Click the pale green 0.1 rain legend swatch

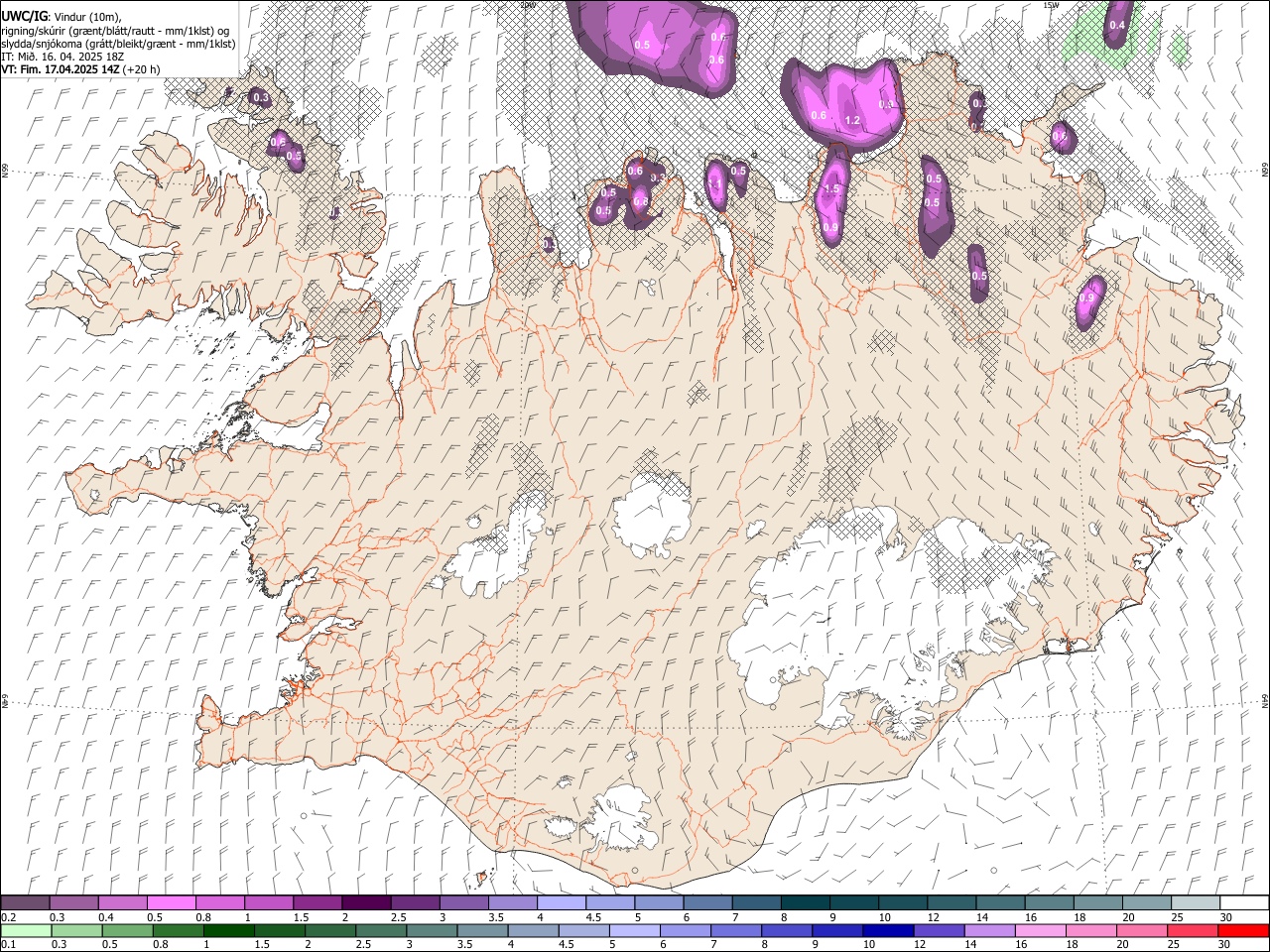click(26, 931)
